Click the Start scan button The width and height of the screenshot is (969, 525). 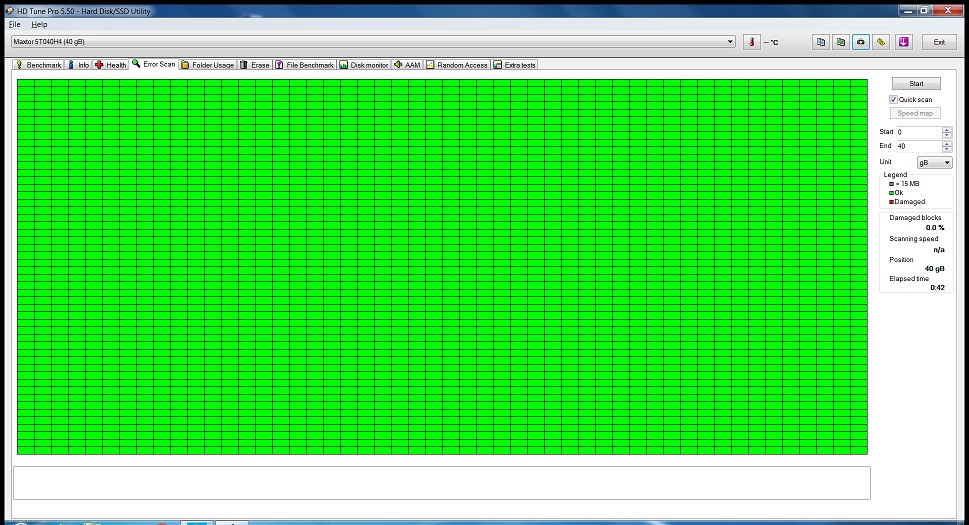point(916,83)
